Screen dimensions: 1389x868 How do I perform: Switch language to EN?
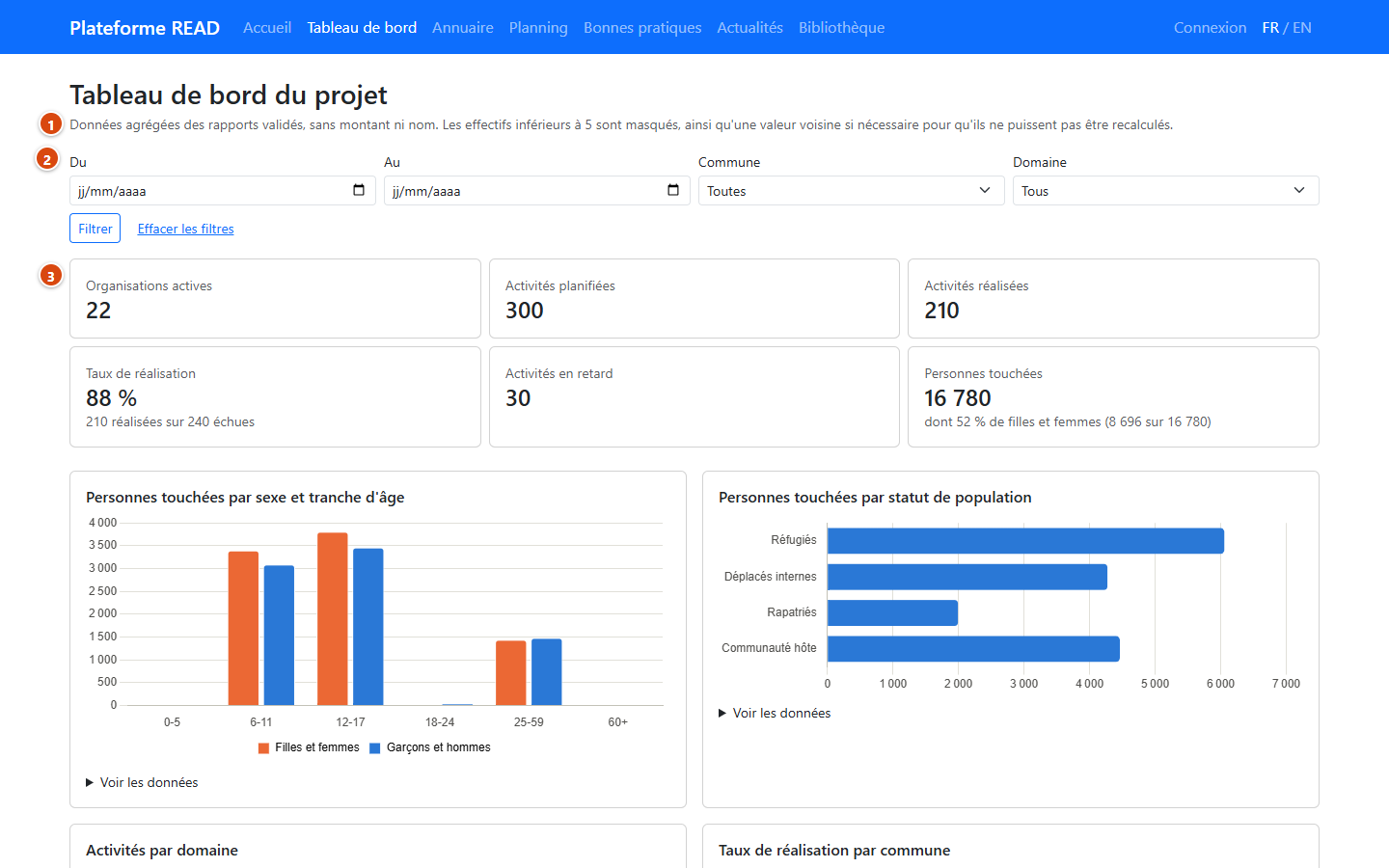coord(1302,27)
